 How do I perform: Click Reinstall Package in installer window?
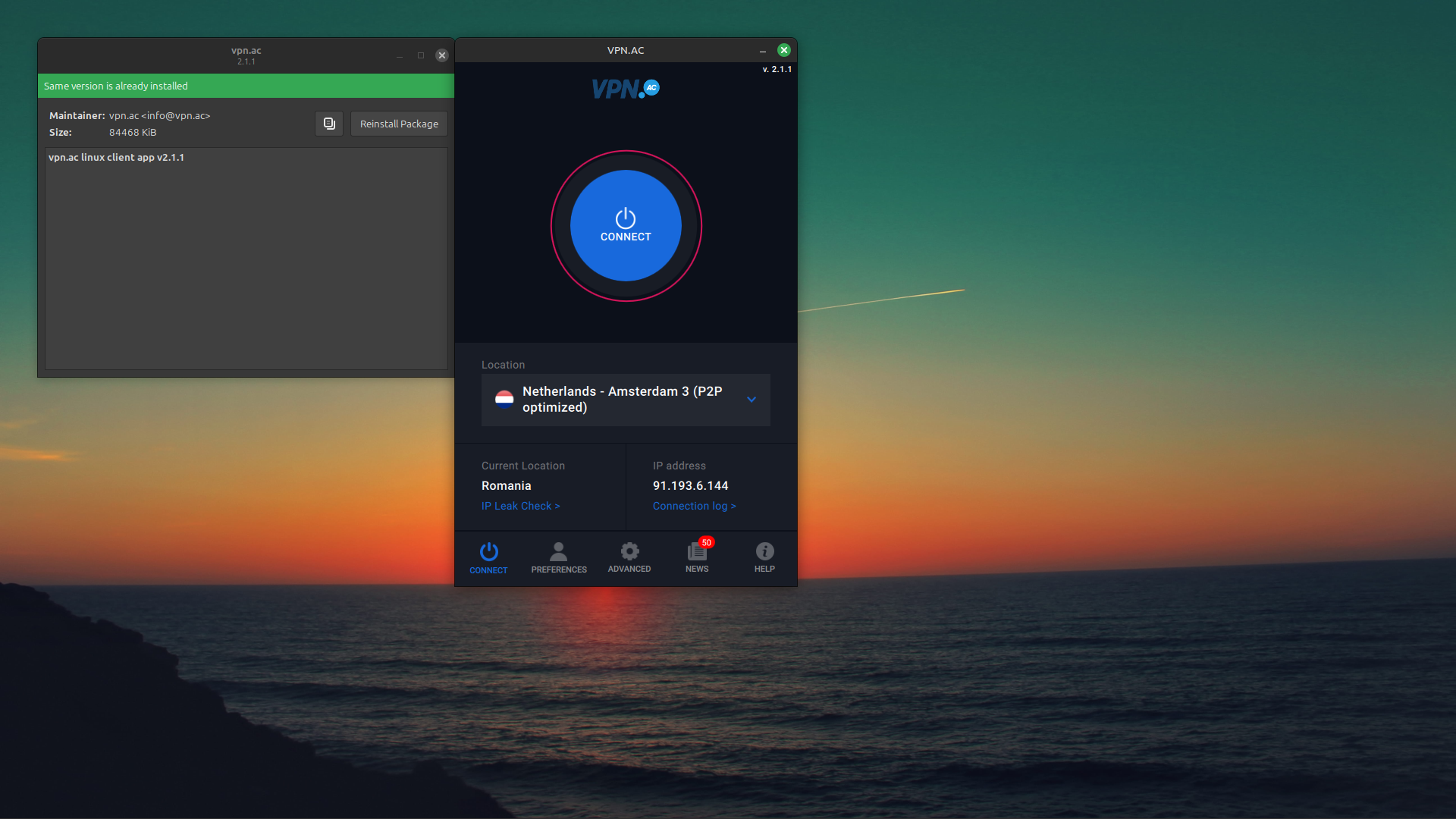[399, 124]
